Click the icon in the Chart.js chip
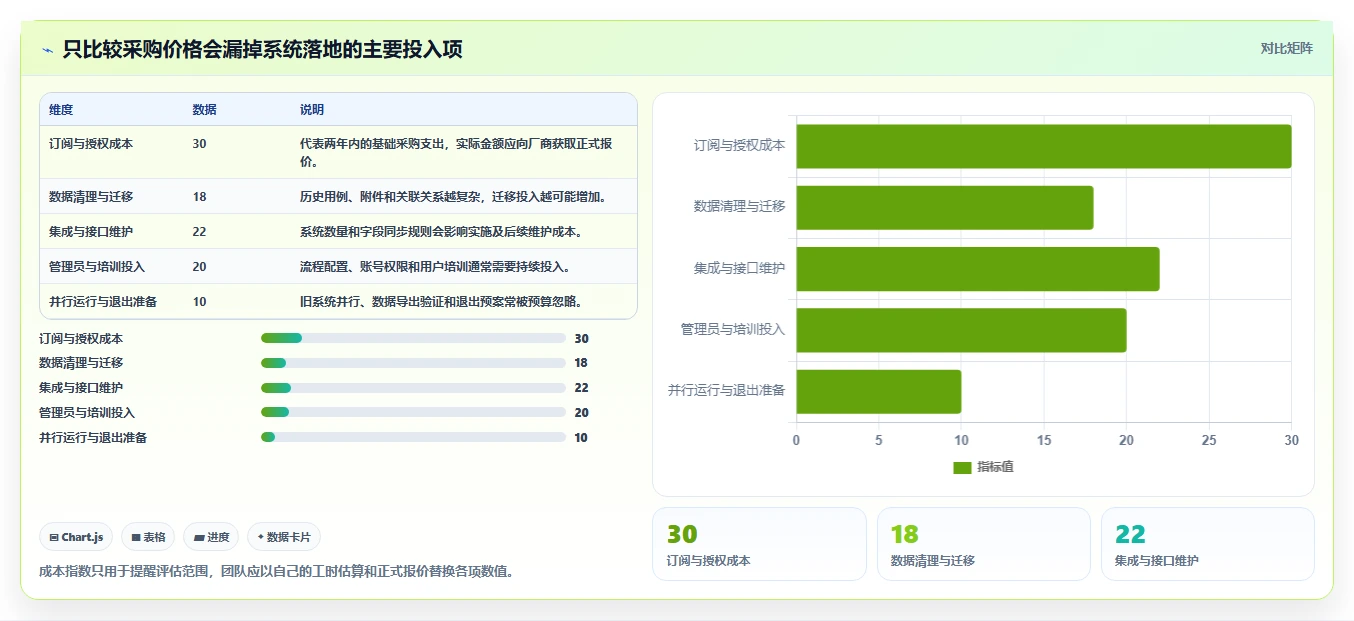Screen dimensions: 1354x621 54,537
